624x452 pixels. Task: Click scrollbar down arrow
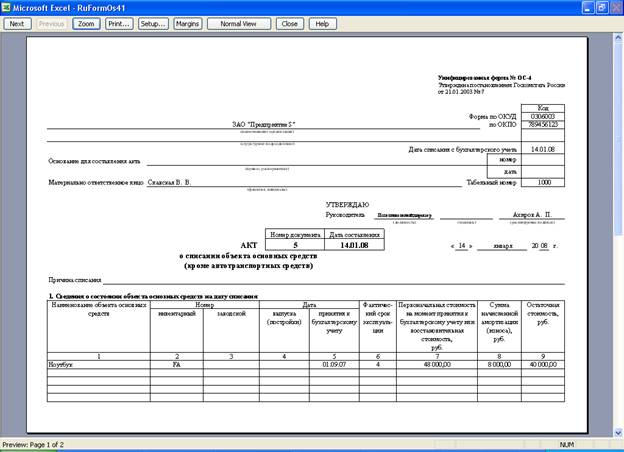coord(618,433)
